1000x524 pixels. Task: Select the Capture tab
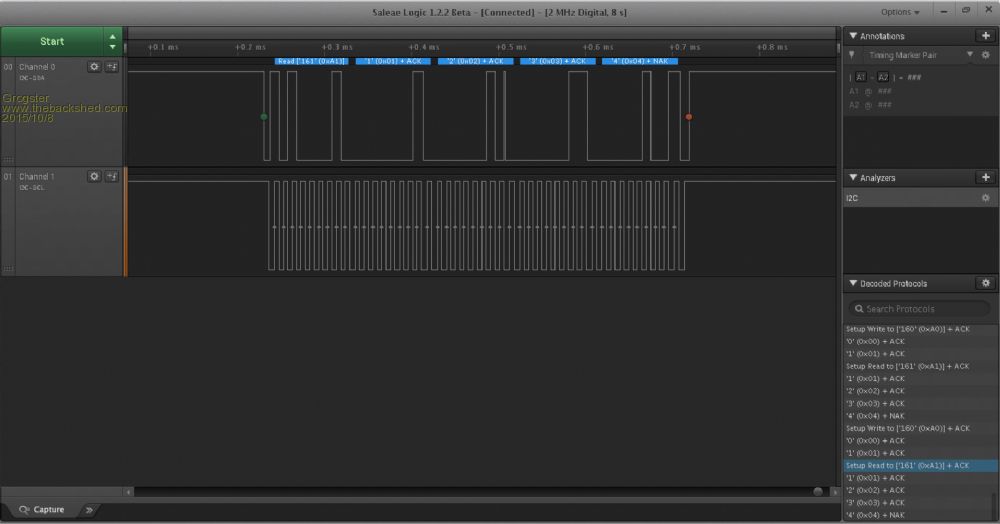coord(42,510)
